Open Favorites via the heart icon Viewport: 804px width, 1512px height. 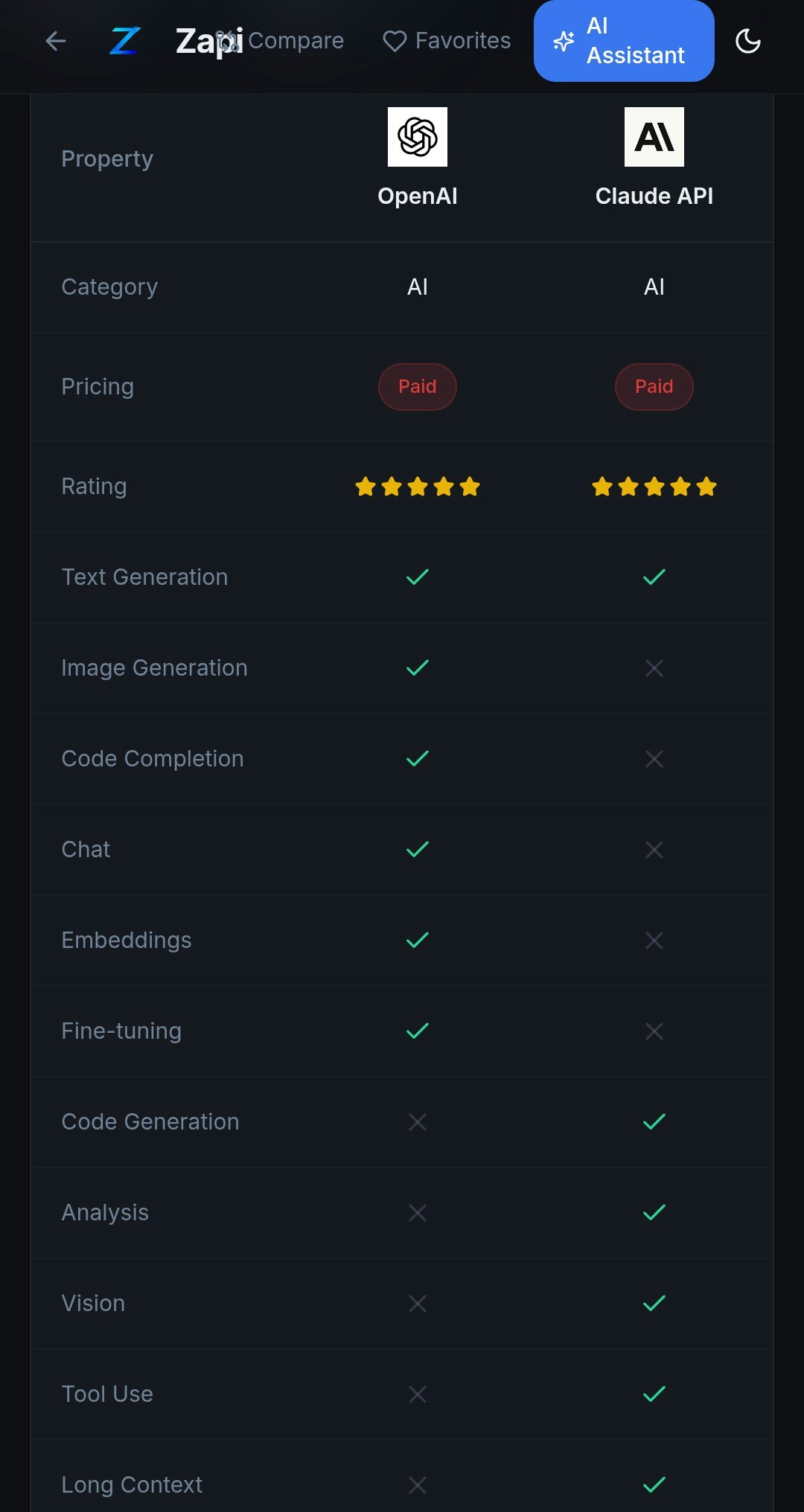point(394,41)
